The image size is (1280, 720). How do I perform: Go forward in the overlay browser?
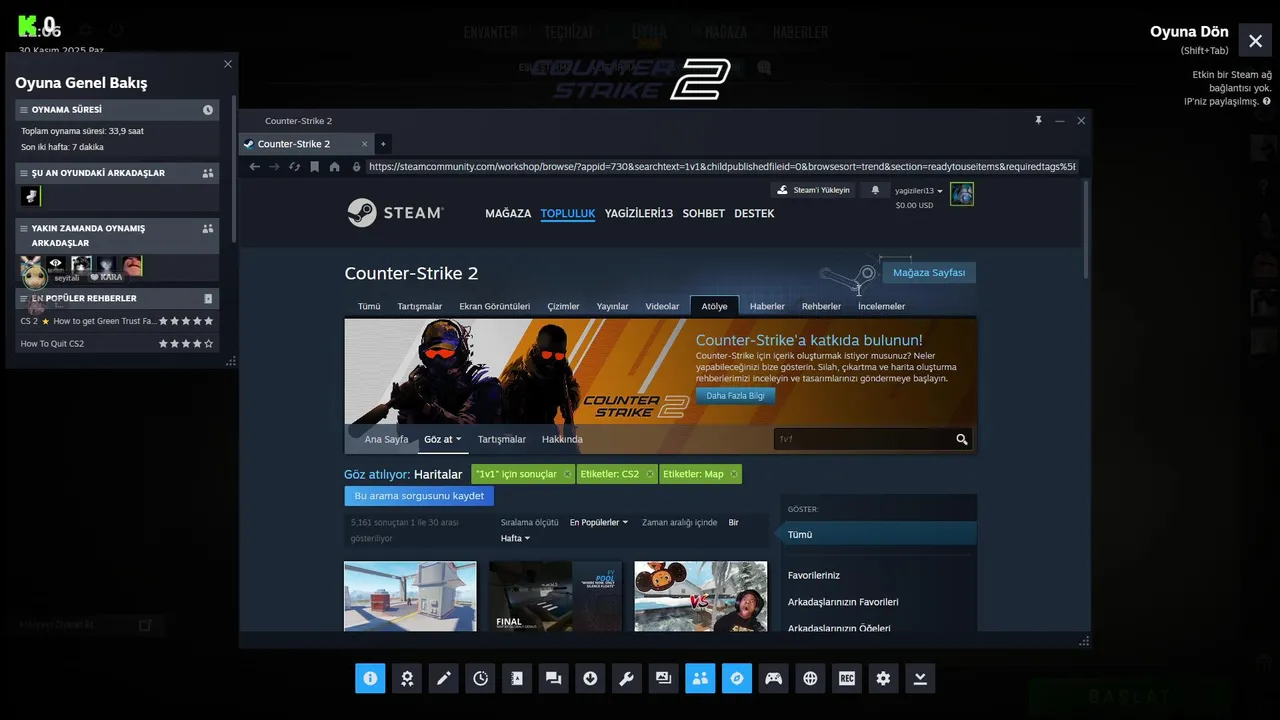pyautogui.click(x=275, y=167)
